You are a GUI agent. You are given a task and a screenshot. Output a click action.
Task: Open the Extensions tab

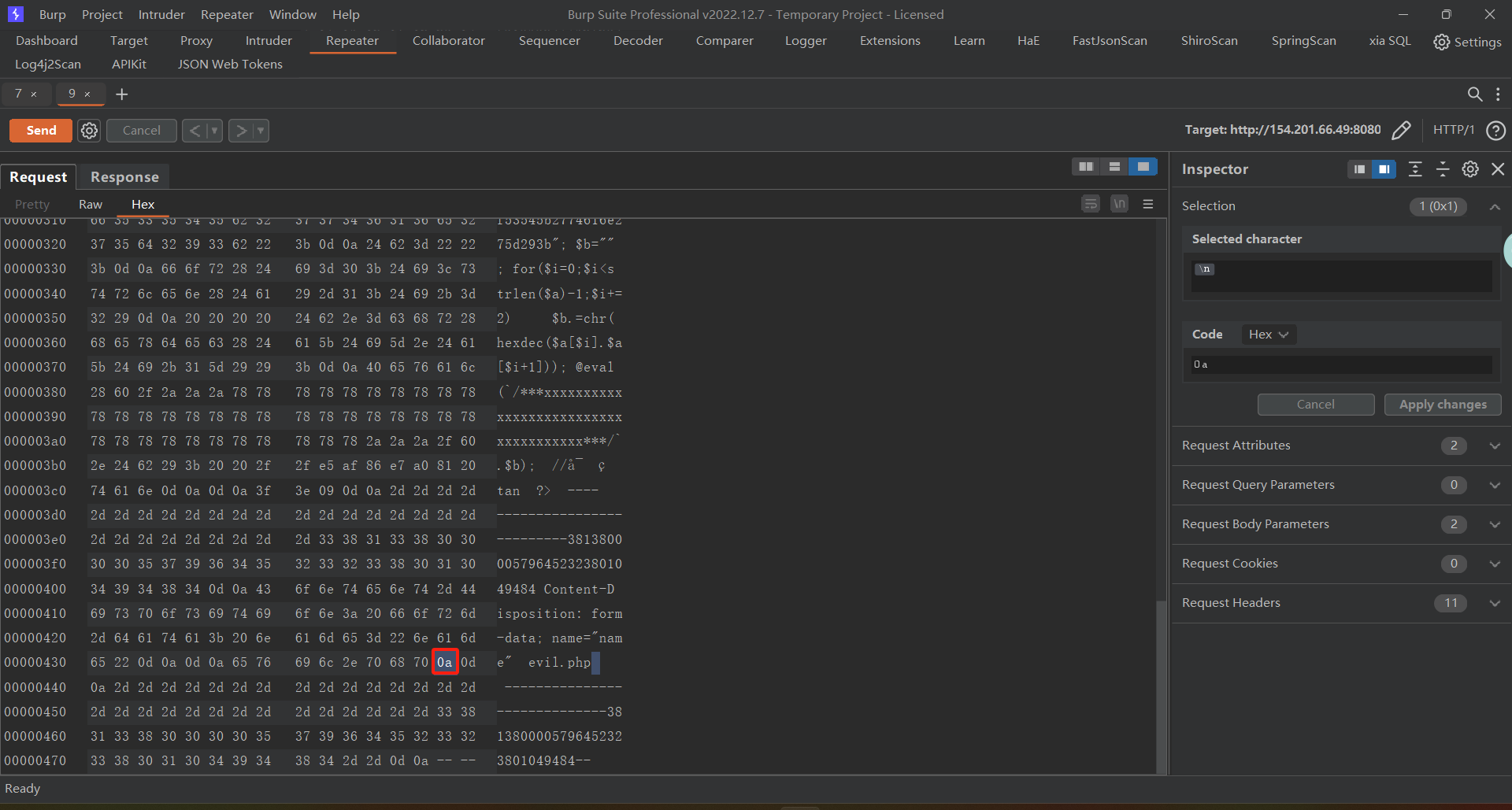tap(890, 41)
